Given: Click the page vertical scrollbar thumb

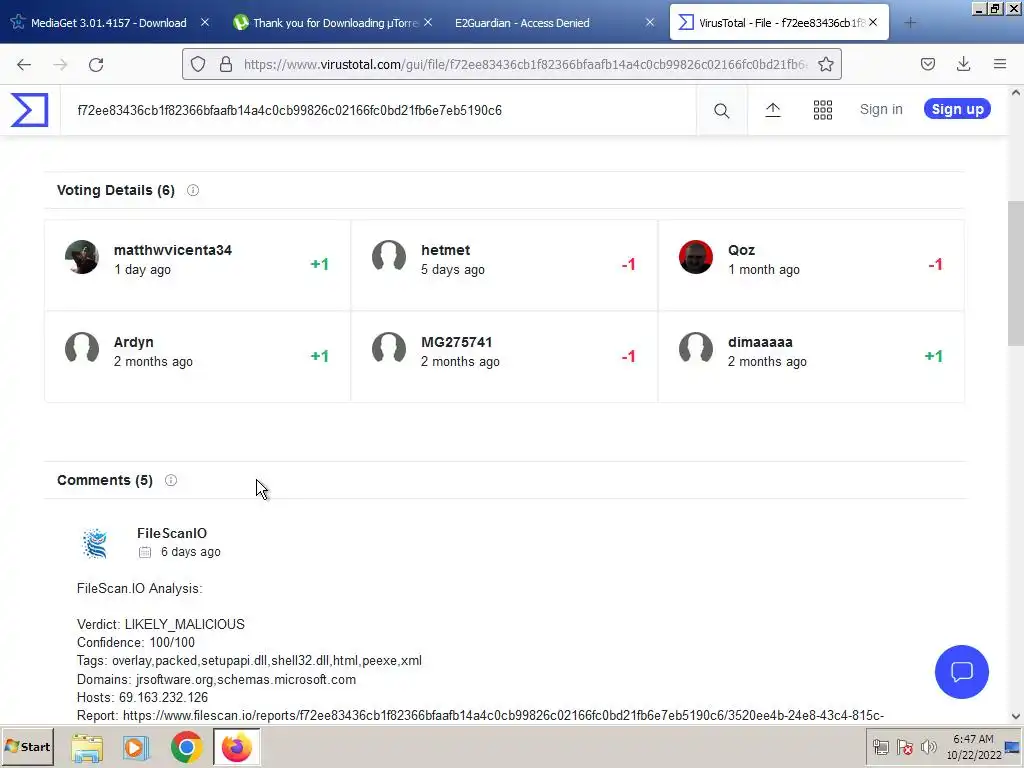Looking at the screenshot, I should point(1016,273).
